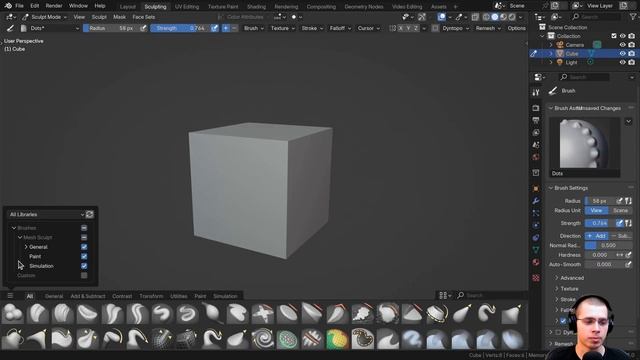Hide the Cube in the outliner
Image resolution: width=640 pixels, height=360 pixels.
pos(622,53)
